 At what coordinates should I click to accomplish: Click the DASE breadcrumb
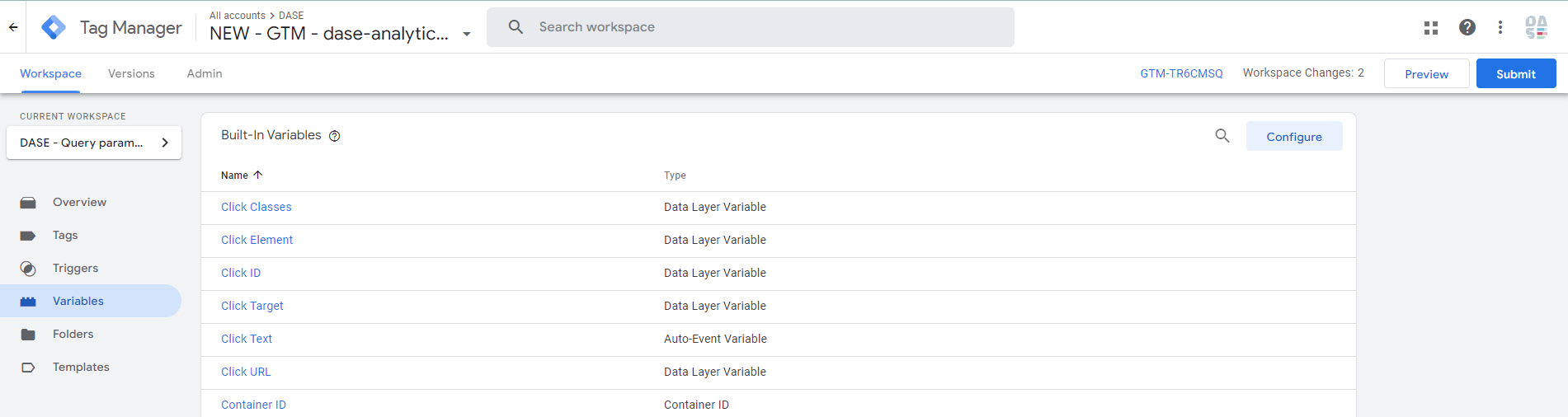pos(291,16)
